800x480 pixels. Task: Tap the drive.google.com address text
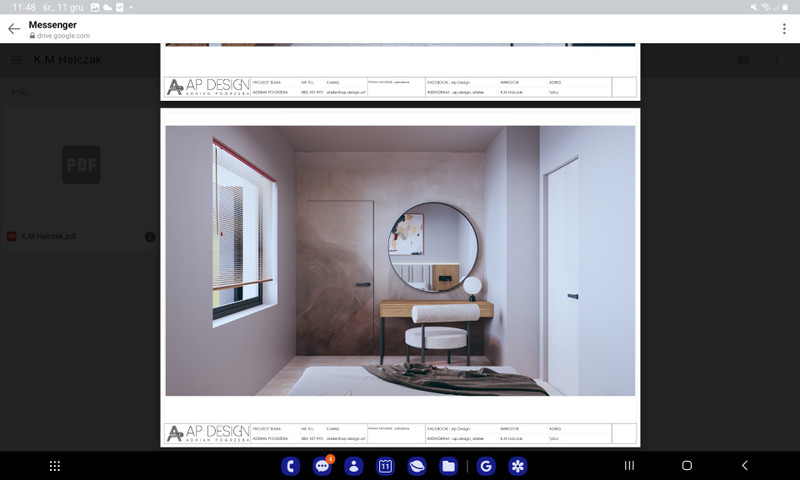63,35
